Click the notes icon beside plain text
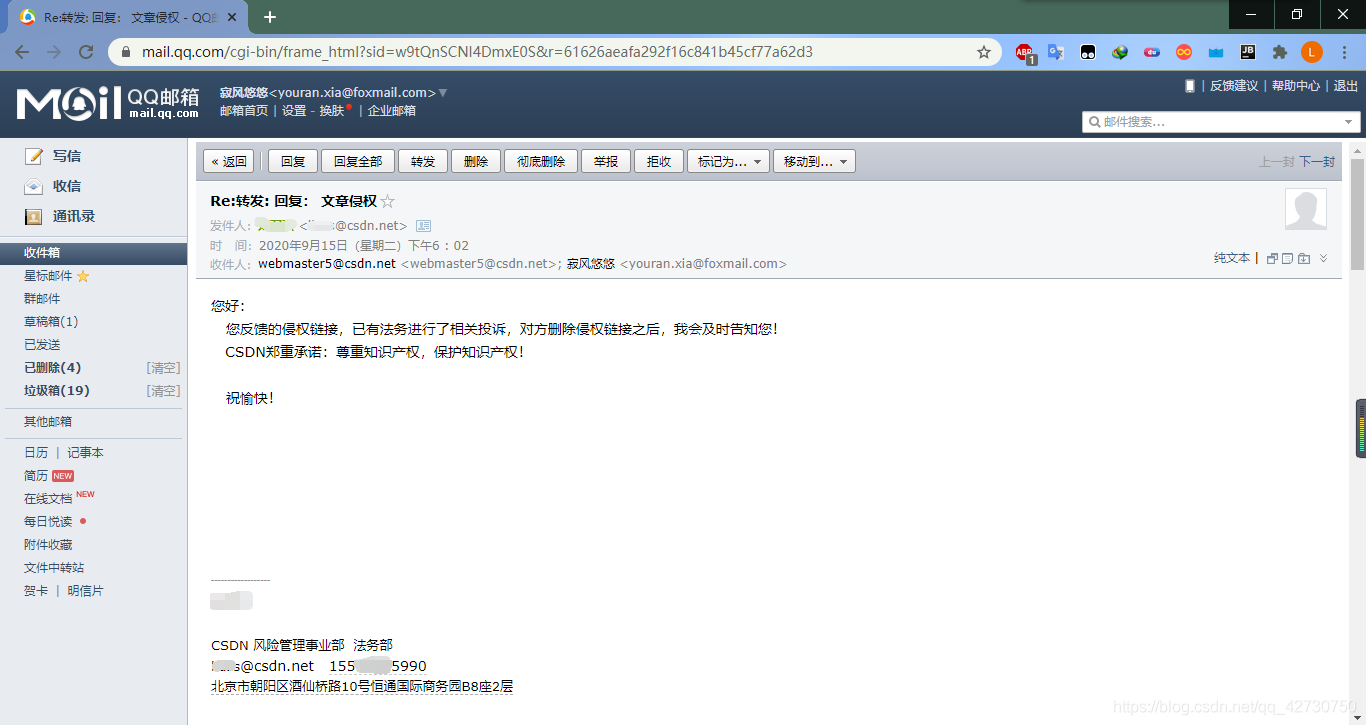This screenshot has width=1366, height=725. tap(1288, 258)
